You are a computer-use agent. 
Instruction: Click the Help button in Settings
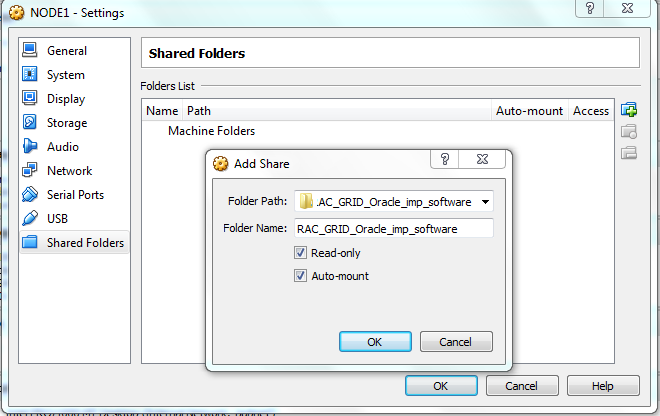tap(603, 386)
